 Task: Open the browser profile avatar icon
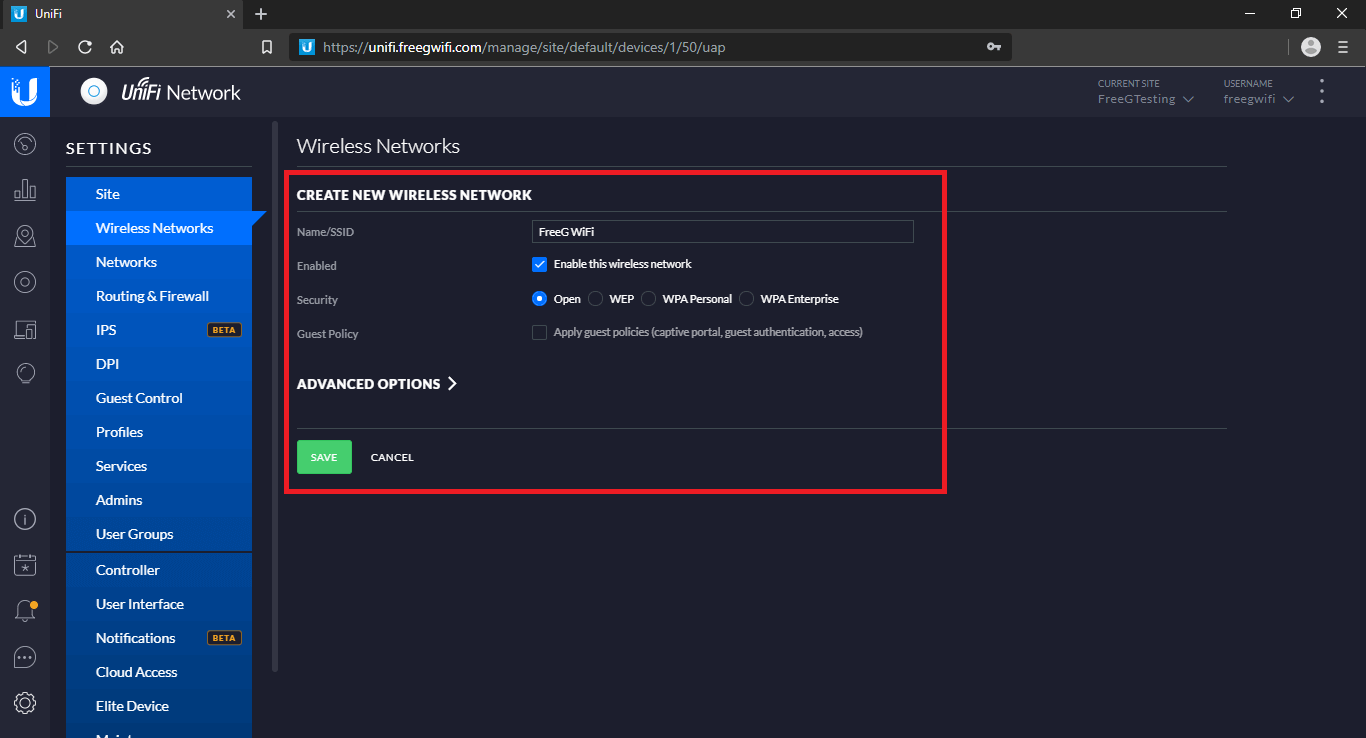(1311, 47)
